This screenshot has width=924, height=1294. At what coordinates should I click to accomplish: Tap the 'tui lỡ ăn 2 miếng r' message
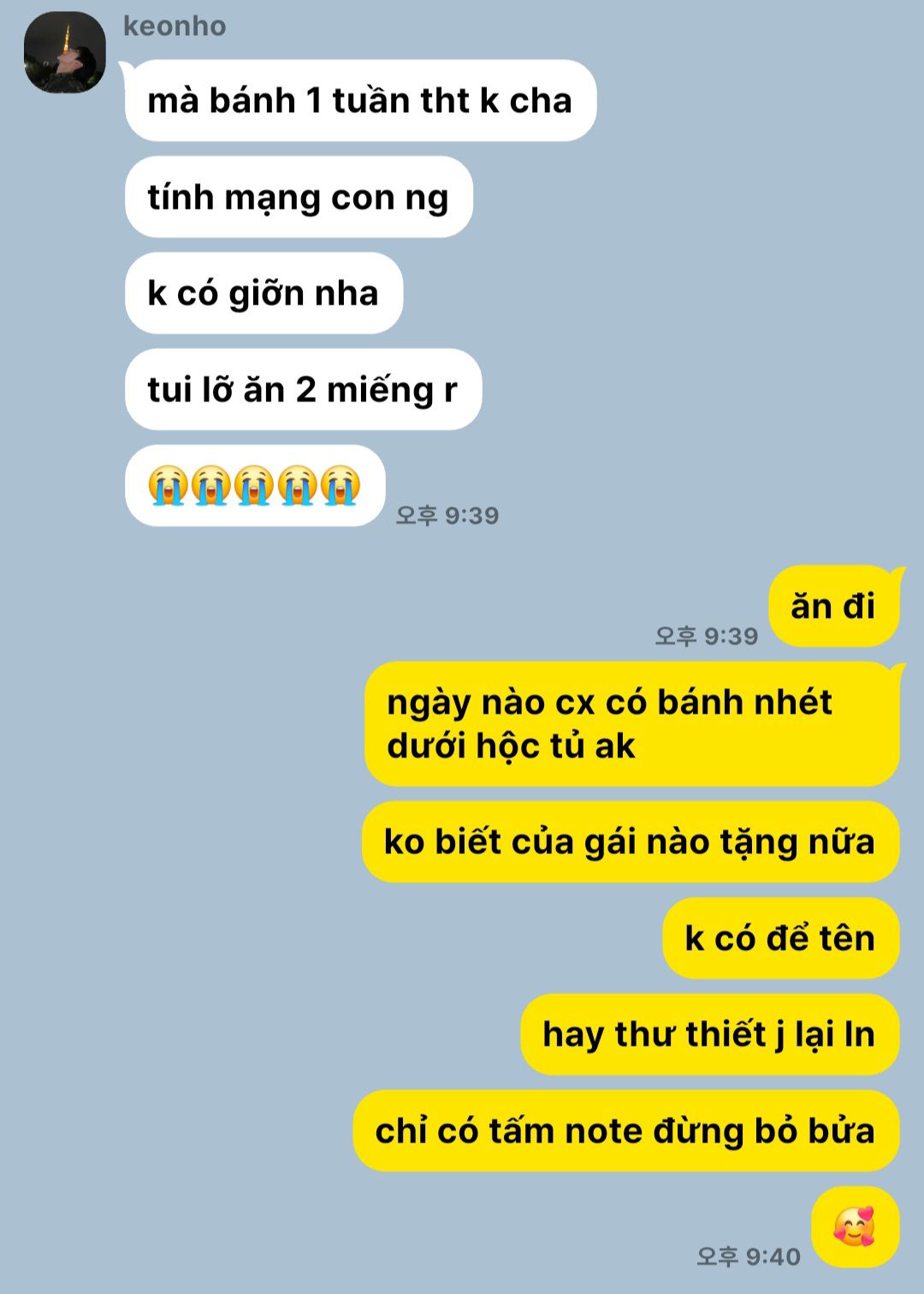[x=303, y=389]
